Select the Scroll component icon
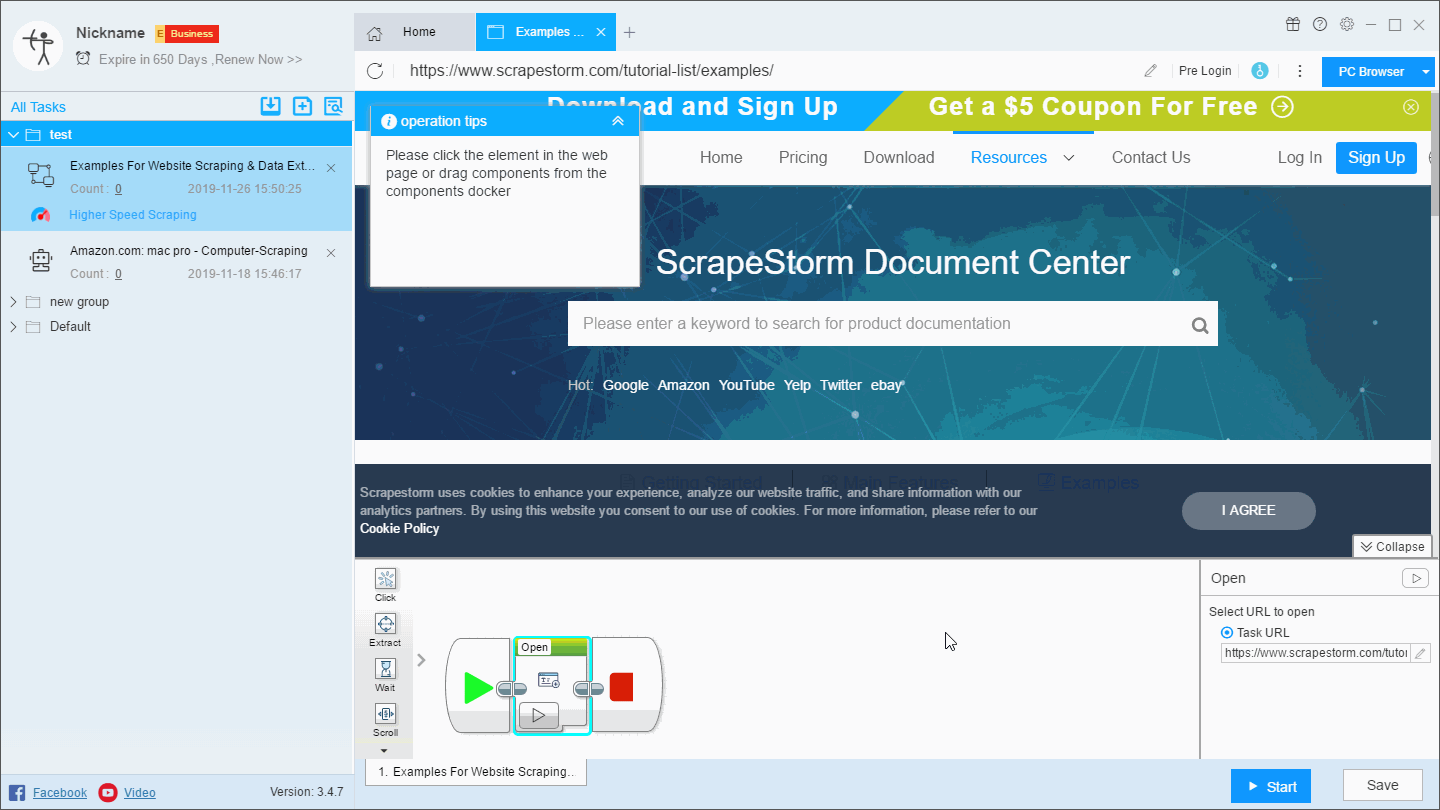 385,714
